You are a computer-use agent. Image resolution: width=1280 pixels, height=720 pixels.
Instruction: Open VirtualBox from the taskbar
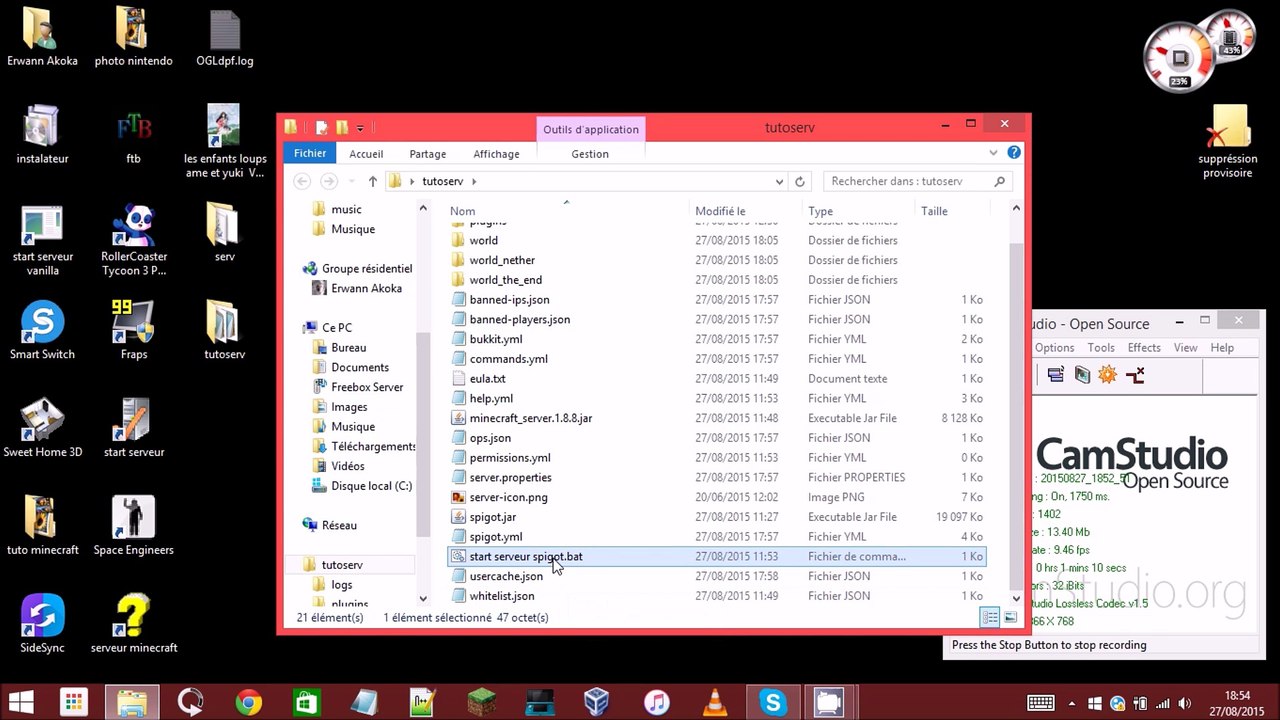pyautogui.click(x=598, y=703)
